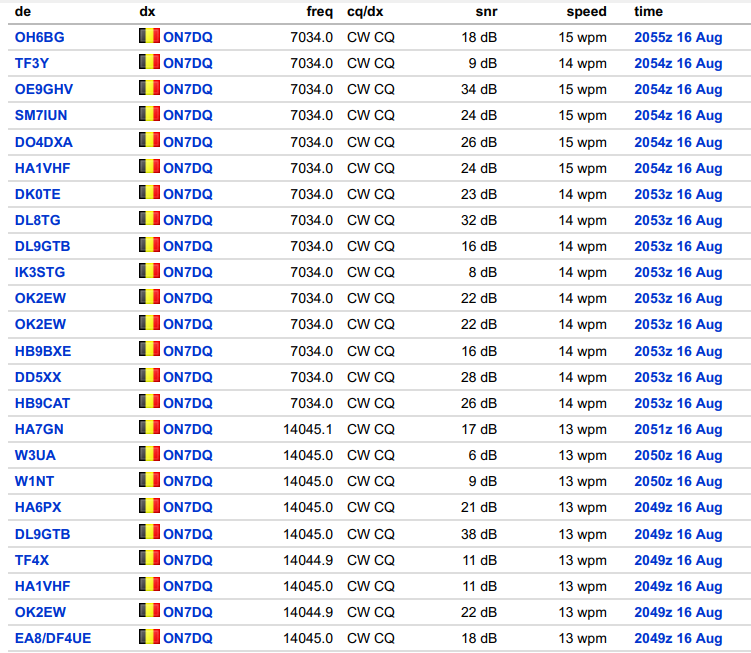Open spotter callsign EA8/DF4UE
Screen dimensions: 751x653
click(x=53, y=638)
